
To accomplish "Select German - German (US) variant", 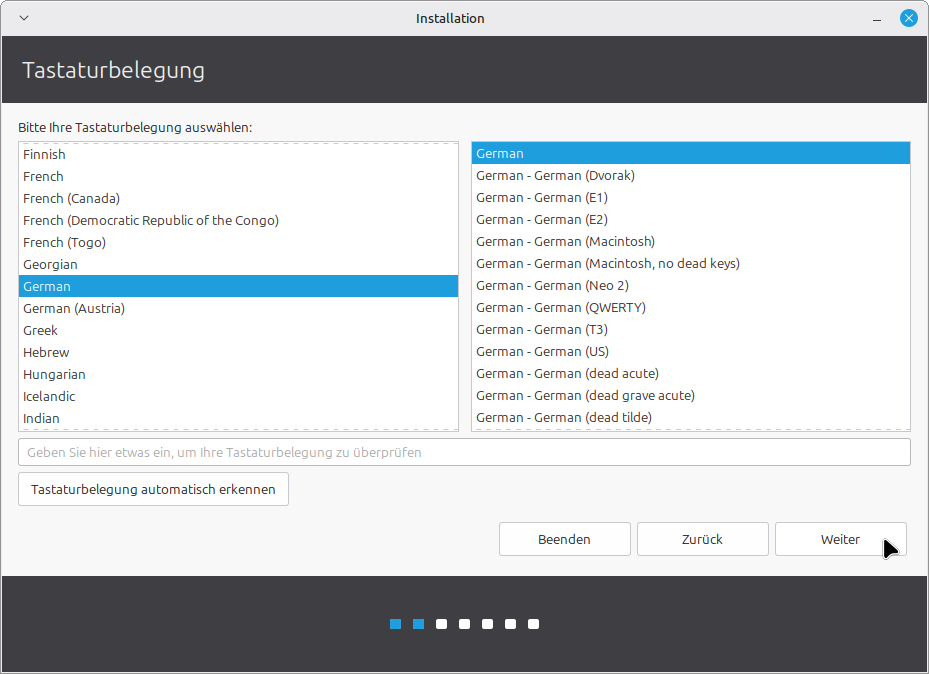I will click(x=542, y=351).
